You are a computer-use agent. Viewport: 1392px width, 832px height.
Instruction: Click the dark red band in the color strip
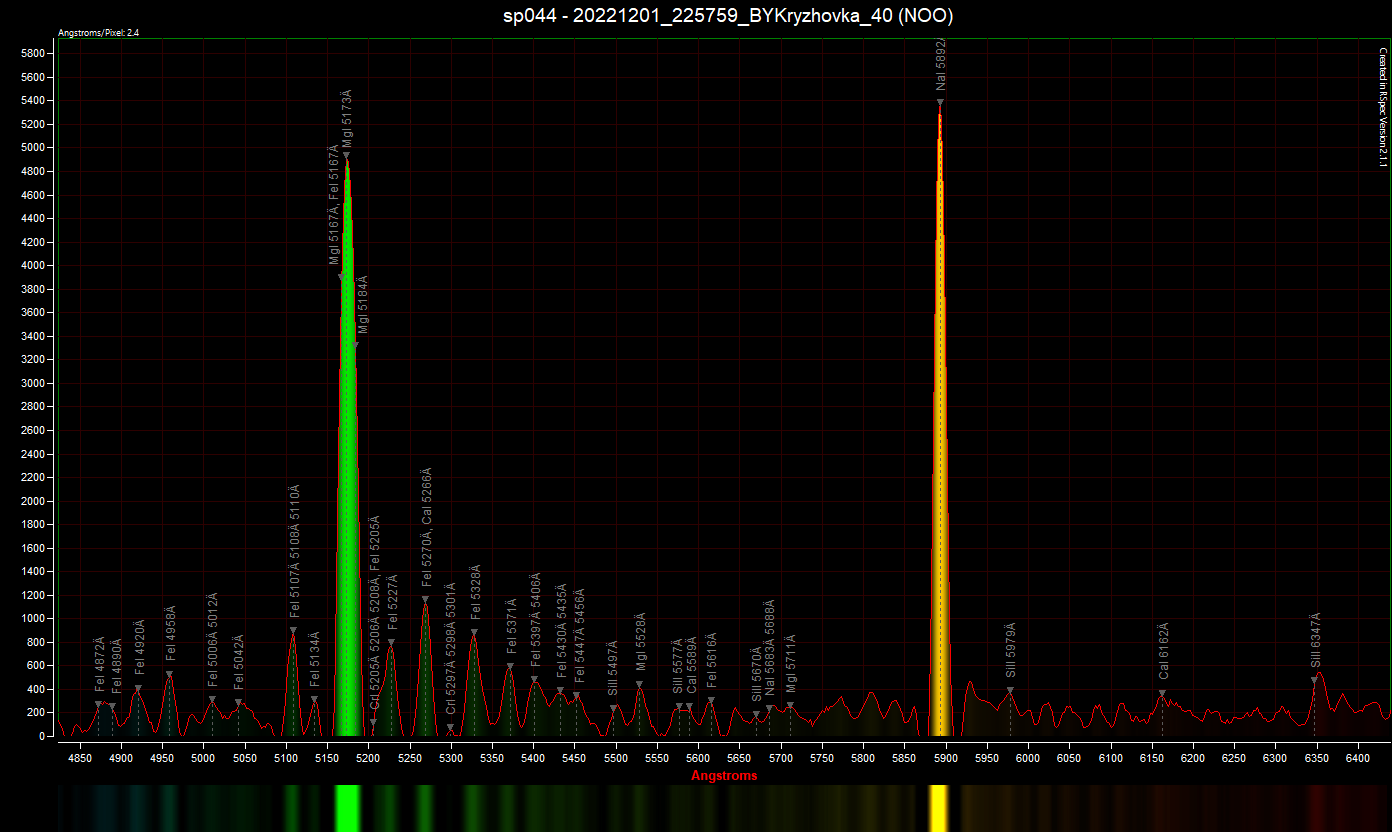1318,808
